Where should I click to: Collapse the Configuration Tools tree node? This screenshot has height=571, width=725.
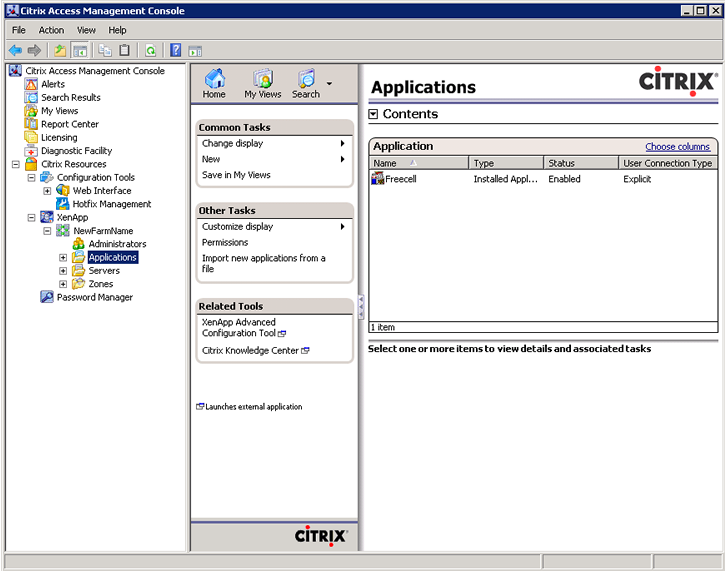click(x=31, y=178)
